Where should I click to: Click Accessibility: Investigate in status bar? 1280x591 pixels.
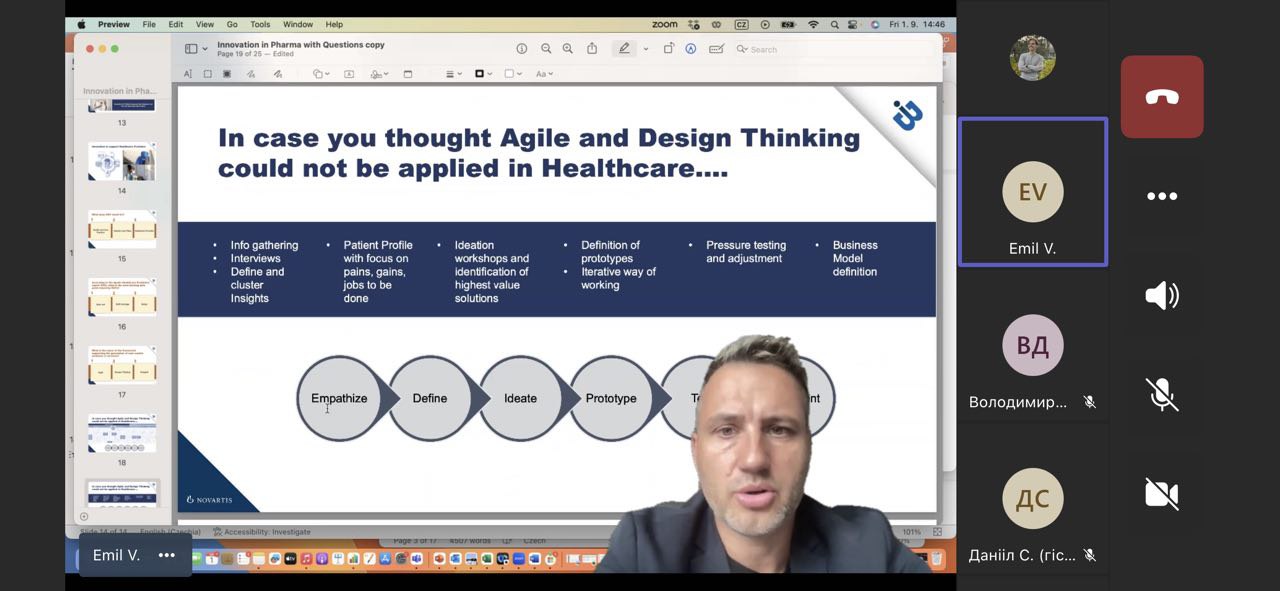262,532
